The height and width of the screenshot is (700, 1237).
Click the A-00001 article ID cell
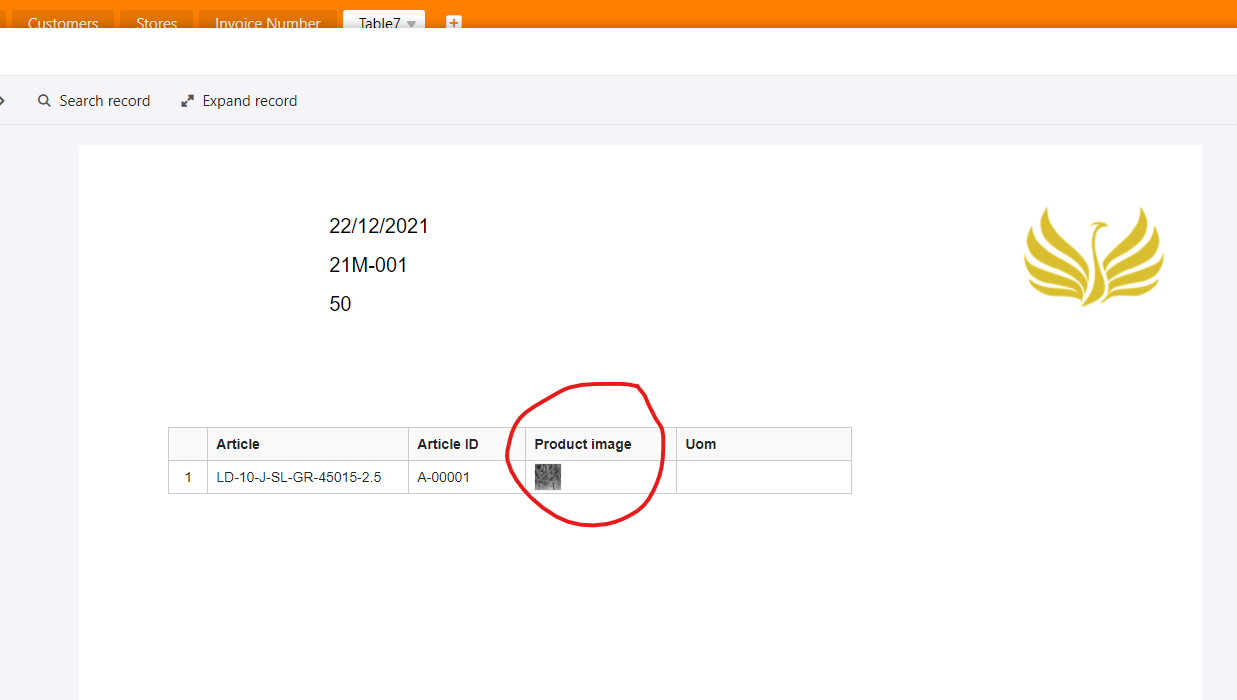[443, 477]
